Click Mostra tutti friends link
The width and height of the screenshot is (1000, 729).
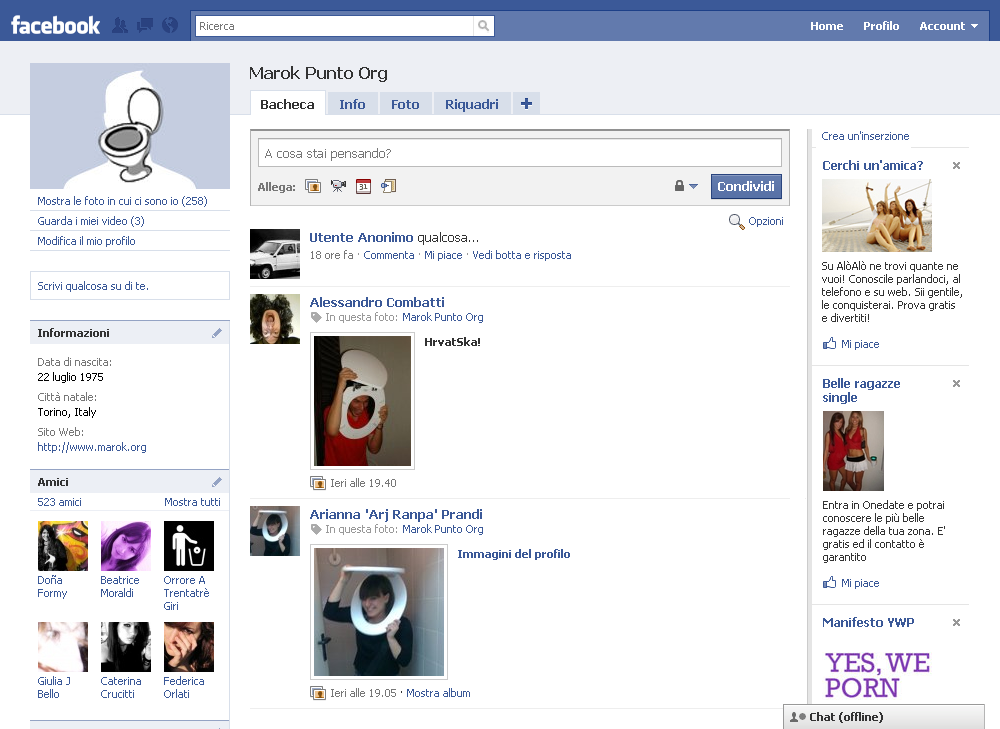(x=193, y=502)
